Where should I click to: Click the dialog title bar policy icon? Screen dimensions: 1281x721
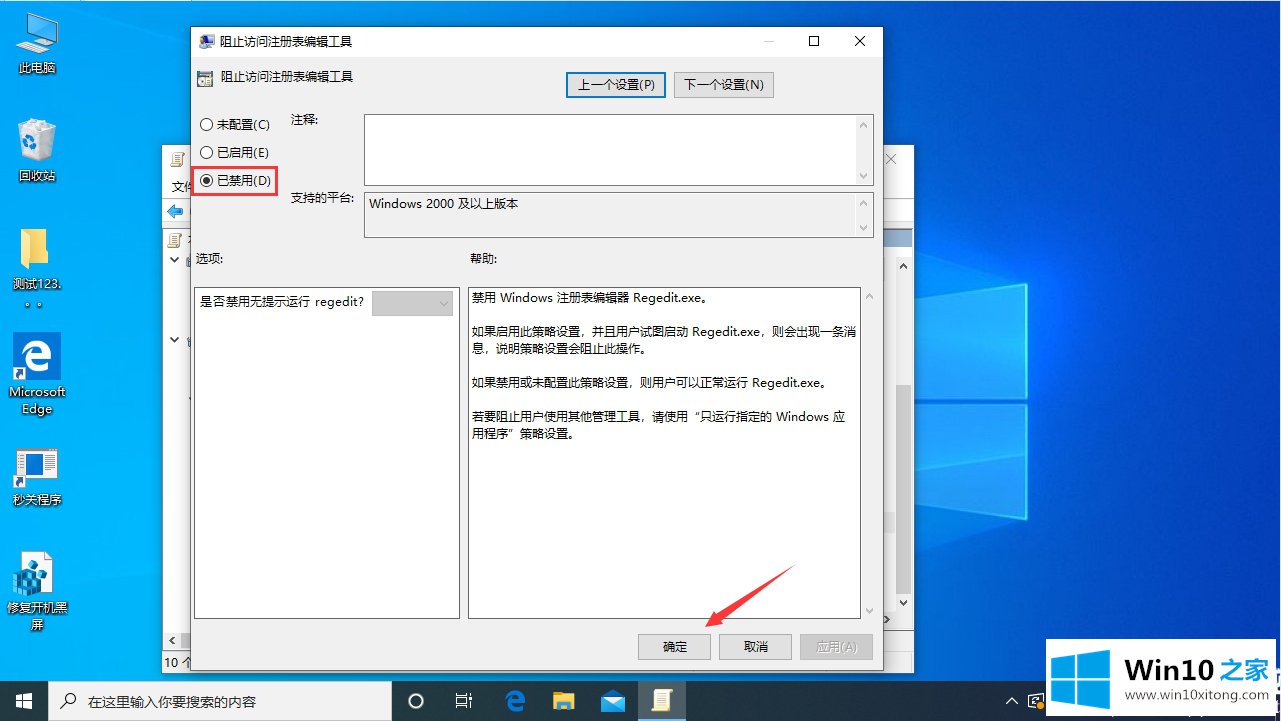[x=207, y=42]
